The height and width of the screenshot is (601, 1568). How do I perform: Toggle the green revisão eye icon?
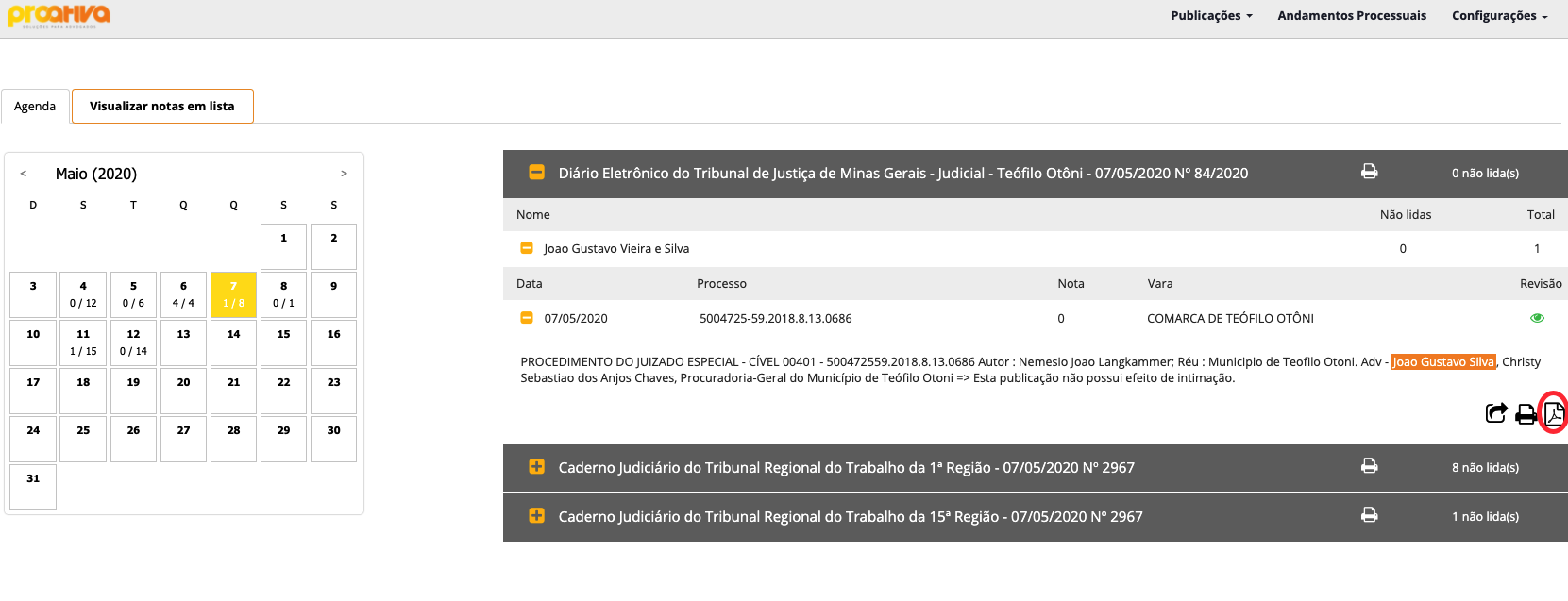coord(1537,318)
